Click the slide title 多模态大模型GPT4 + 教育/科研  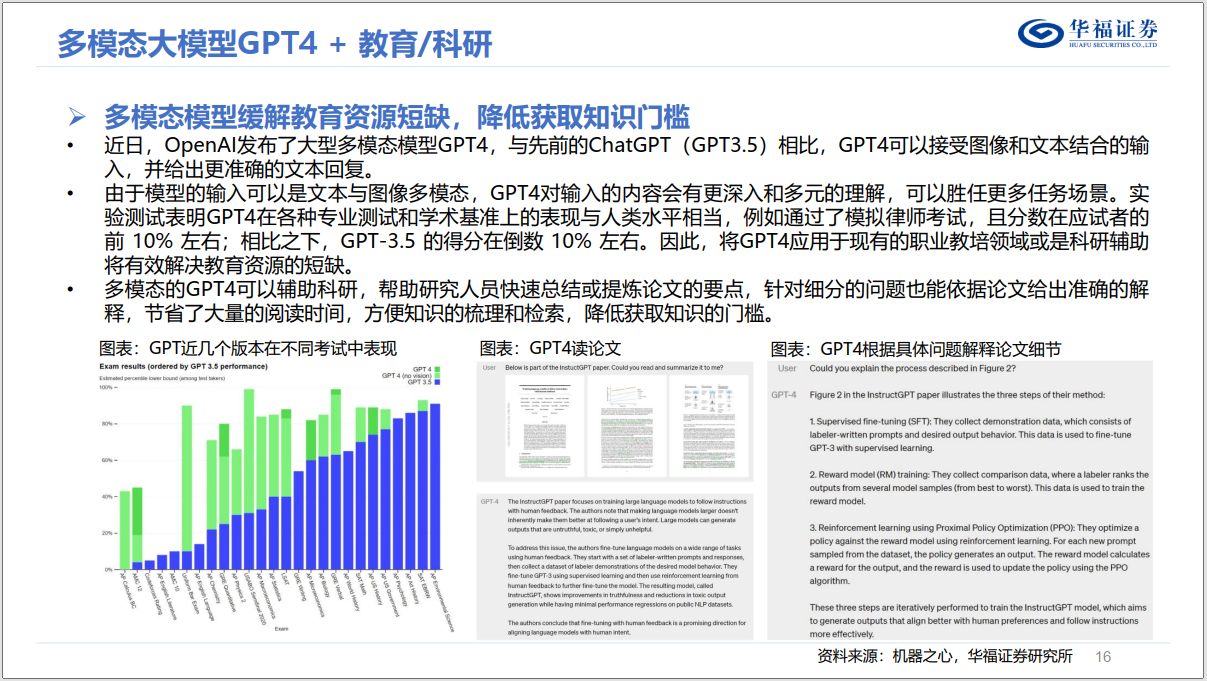click(x=275, y=43)
